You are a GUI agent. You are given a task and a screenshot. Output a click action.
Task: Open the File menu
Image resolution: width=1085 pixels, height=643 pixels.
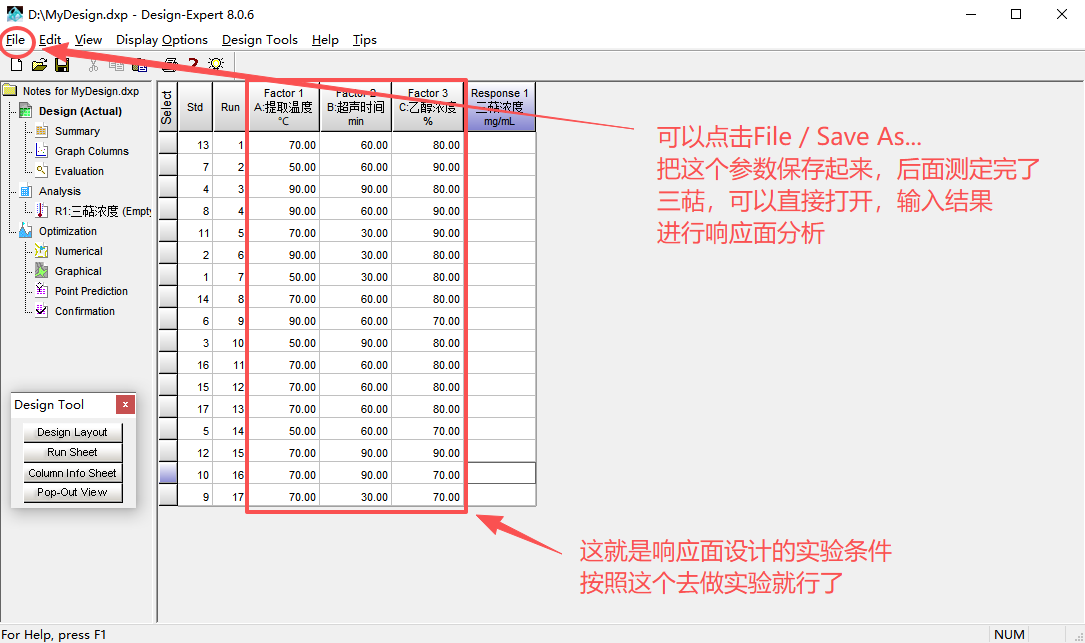point(15,40)
